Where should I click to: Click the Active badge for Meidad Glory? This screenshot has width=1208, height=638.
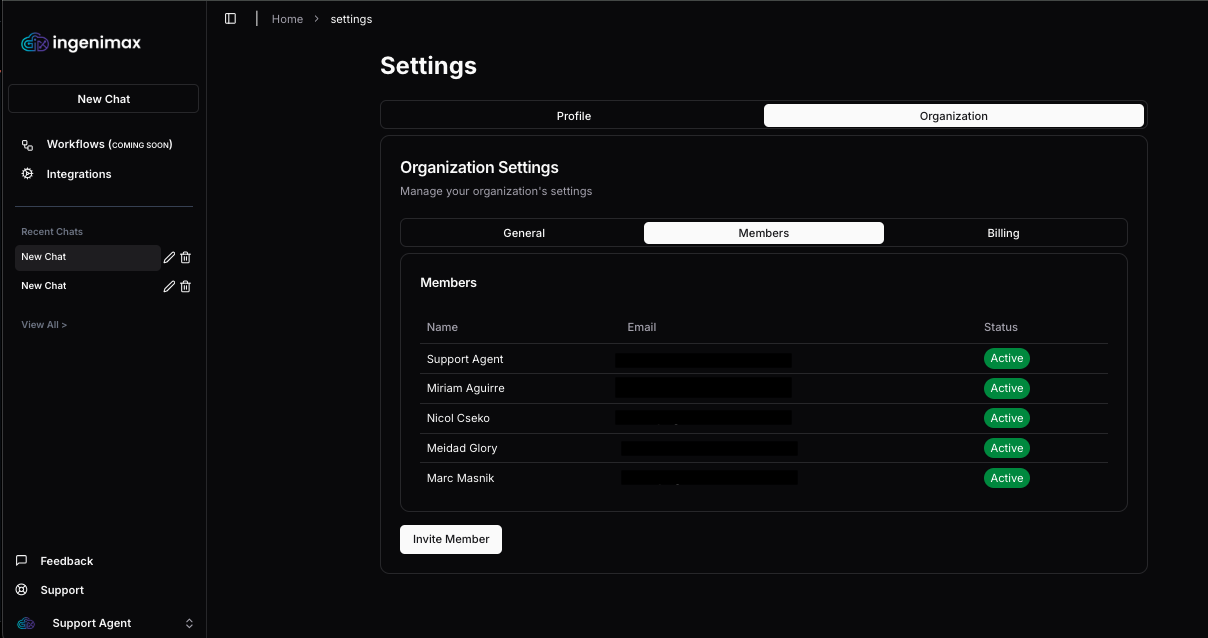click(x=1007, y=448)
